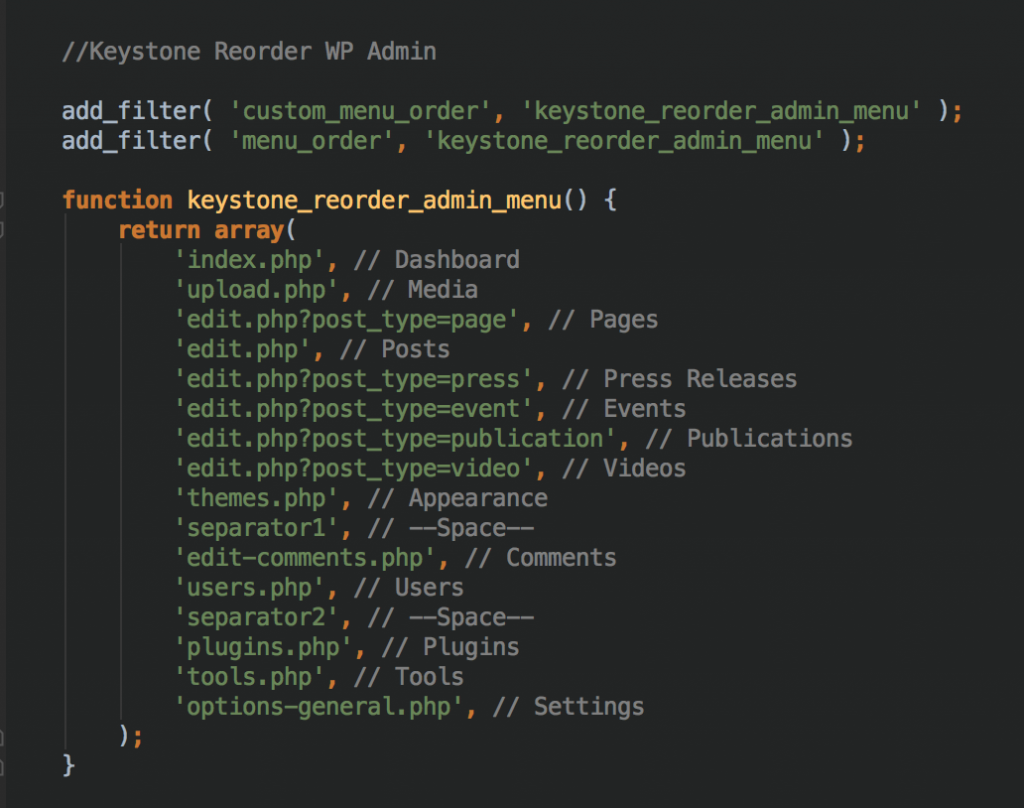The width and height of the screenshot is (1024, 808).
Task: Click the 'edit.php?post_type=page' string
Action: [x=346, y=320]
